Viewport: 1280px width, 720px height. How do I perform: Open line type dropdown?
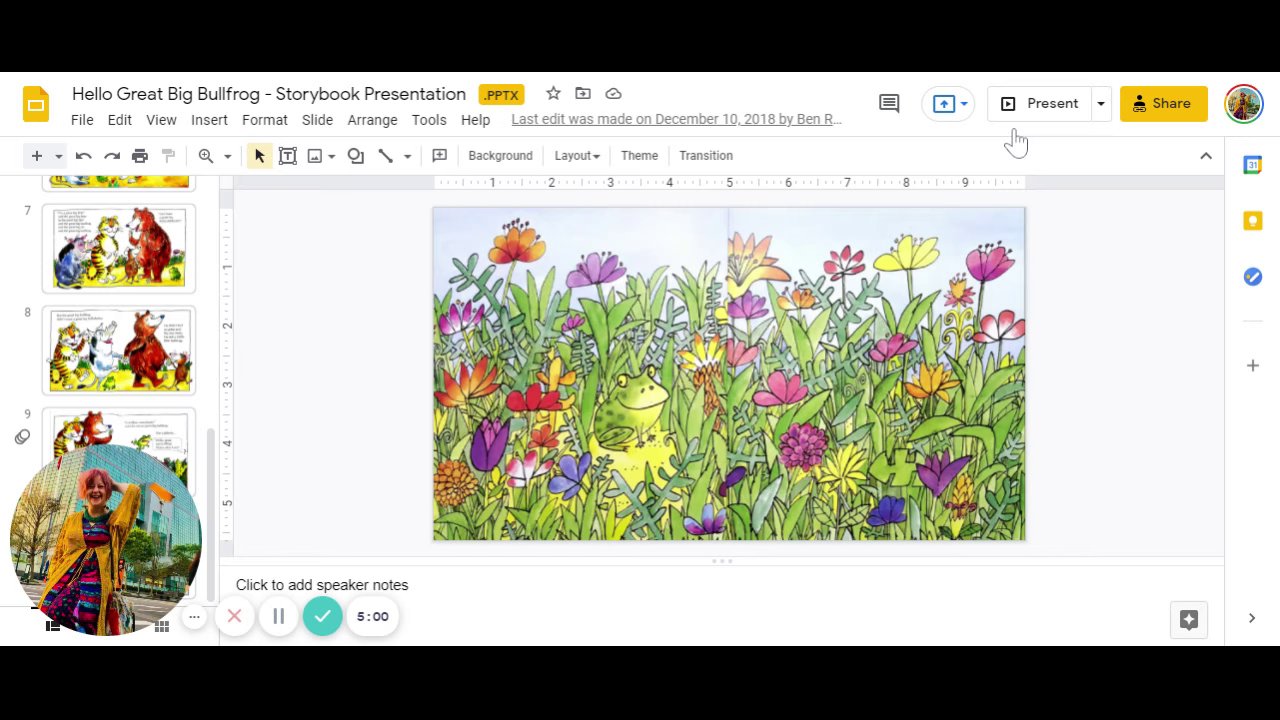coord(407,156)
